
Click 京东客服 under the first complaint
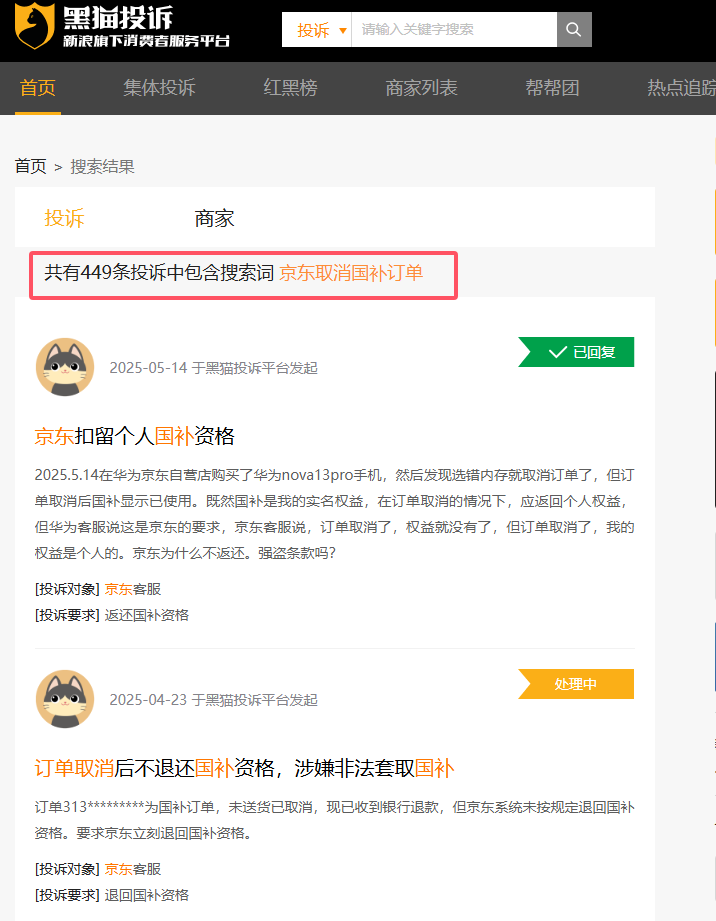pos(133,589)
